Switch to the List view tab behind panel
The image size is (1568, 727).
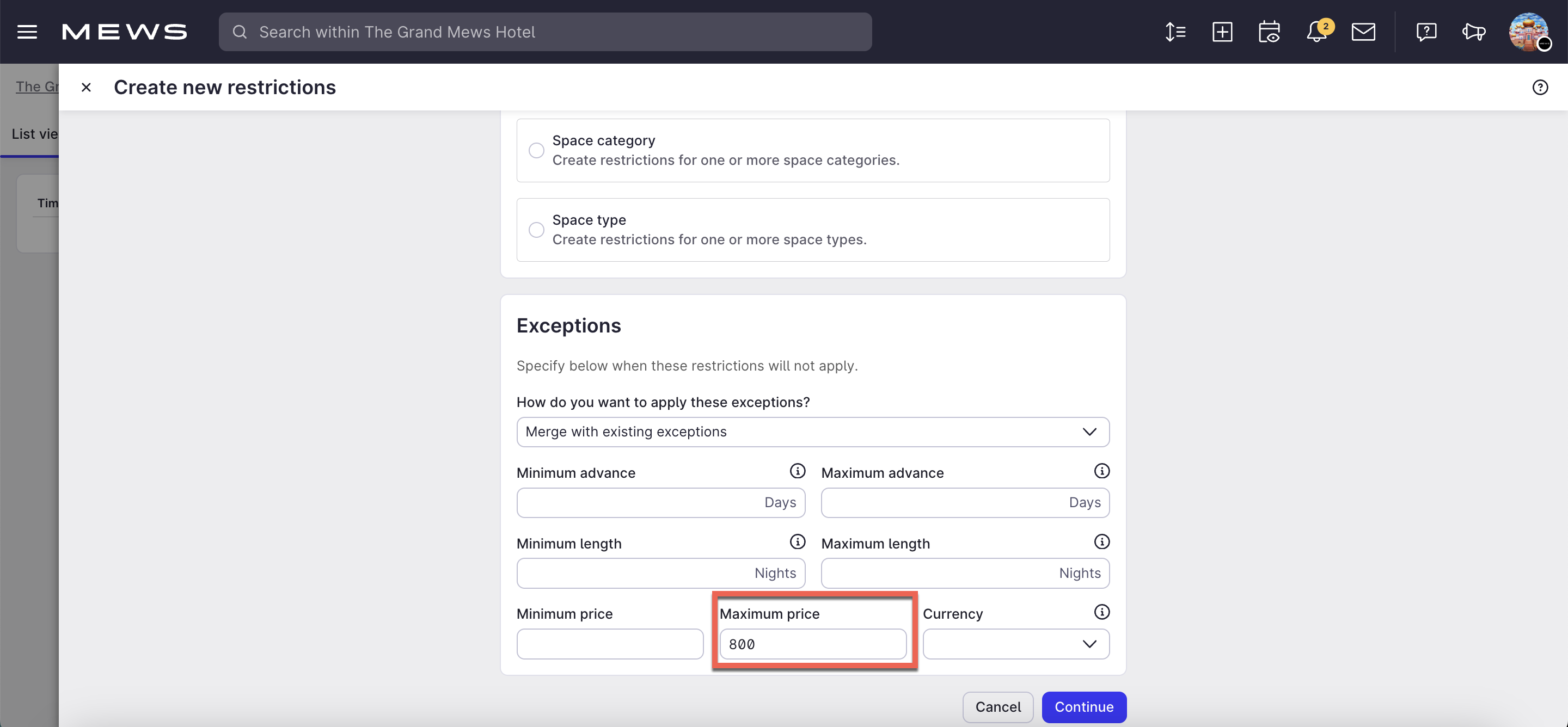(35, 134)
